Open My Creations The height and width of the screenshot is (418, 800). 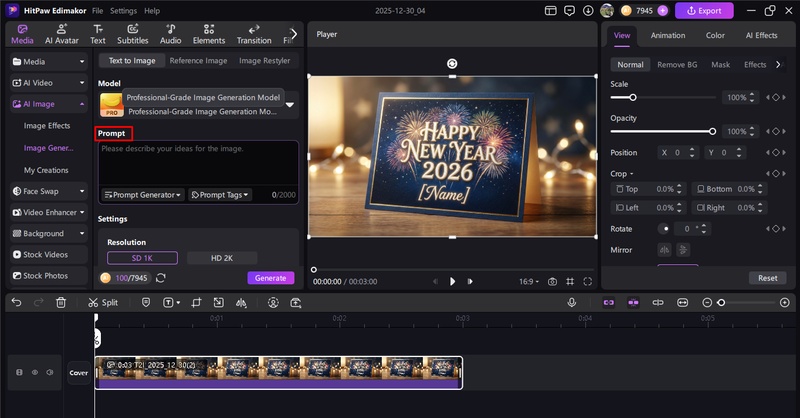point(46,170)
